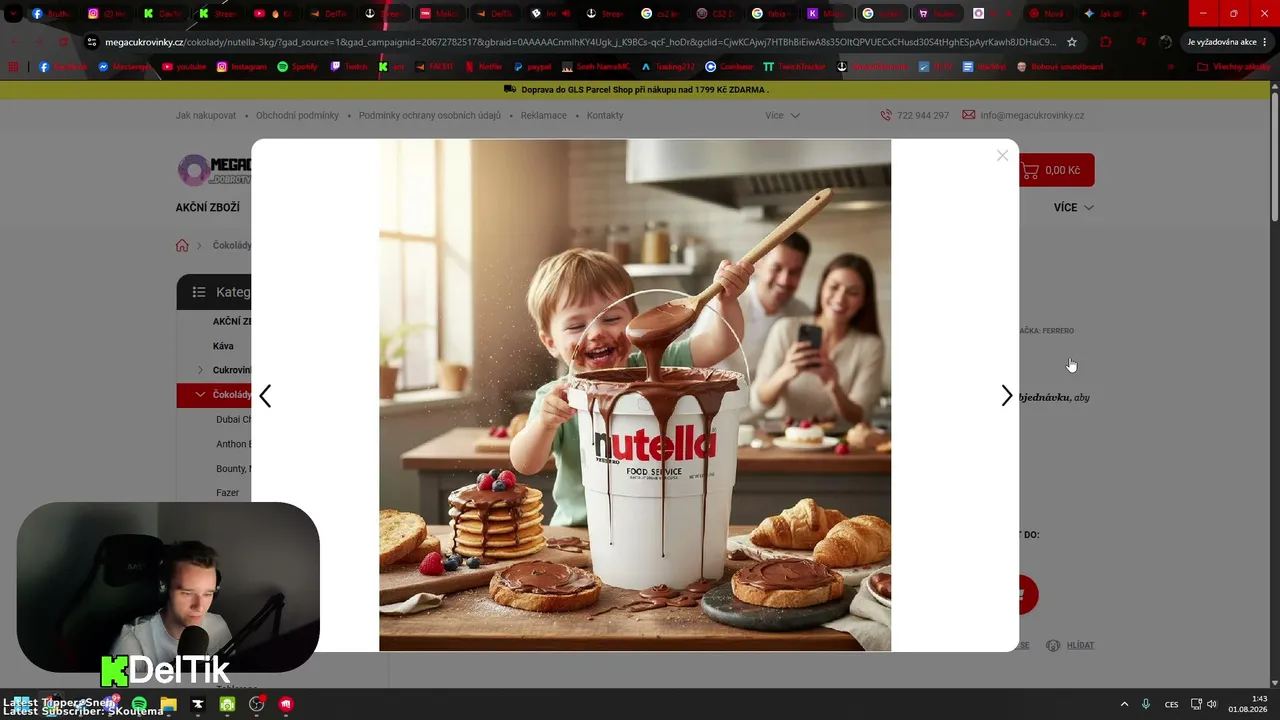
Task: Email info@megacukrovinky.cz
Action: coord(1023,115)
